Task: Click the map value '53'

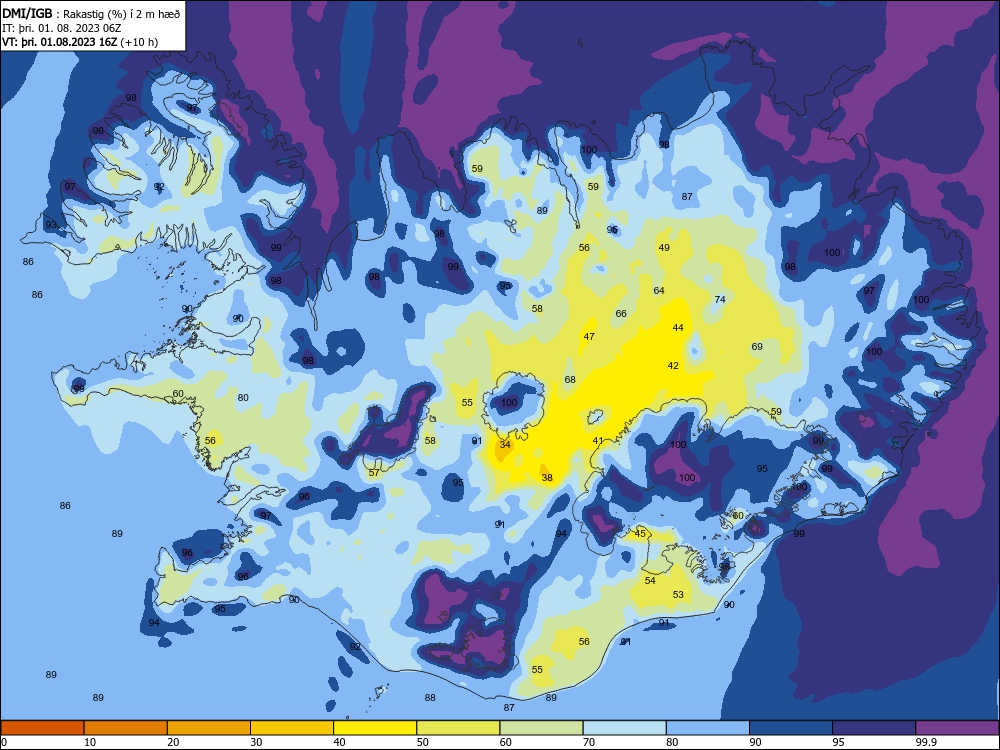Action: click(x=678, y=594)
